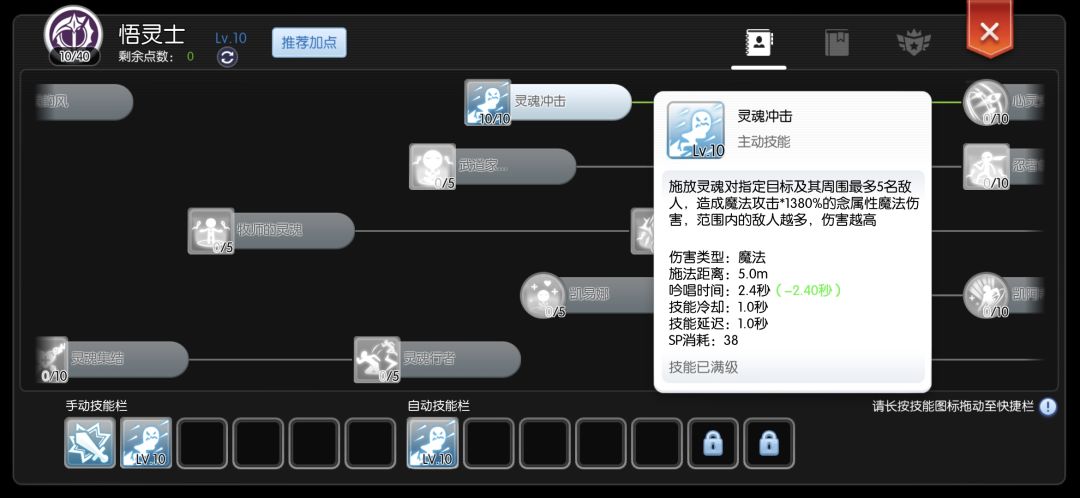Click the SP消耗：38 line
1080x498 pixels.
click(x=704, y=340)
